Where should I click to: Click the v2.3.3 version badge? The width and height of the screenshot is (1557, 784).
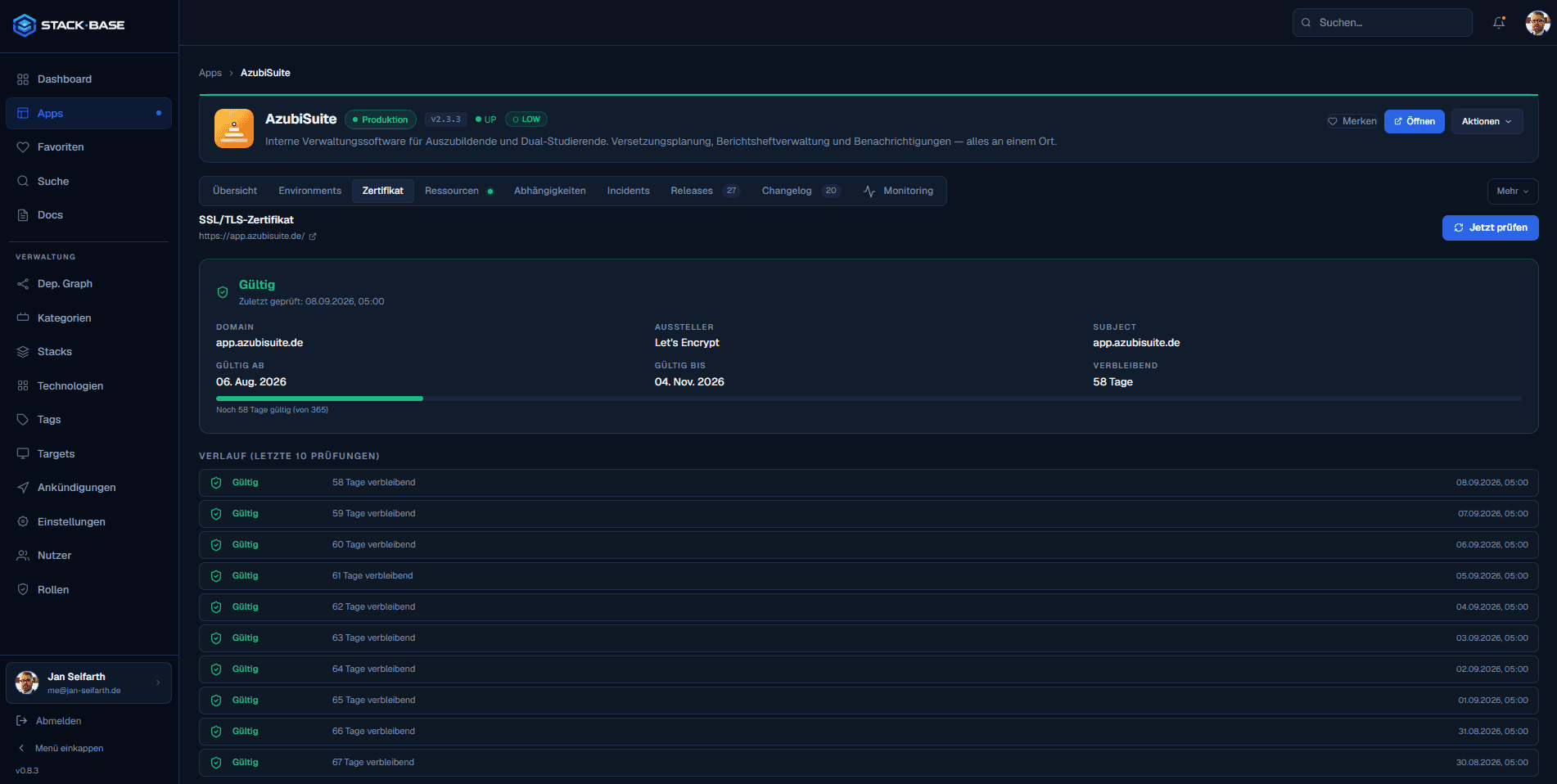446,119
